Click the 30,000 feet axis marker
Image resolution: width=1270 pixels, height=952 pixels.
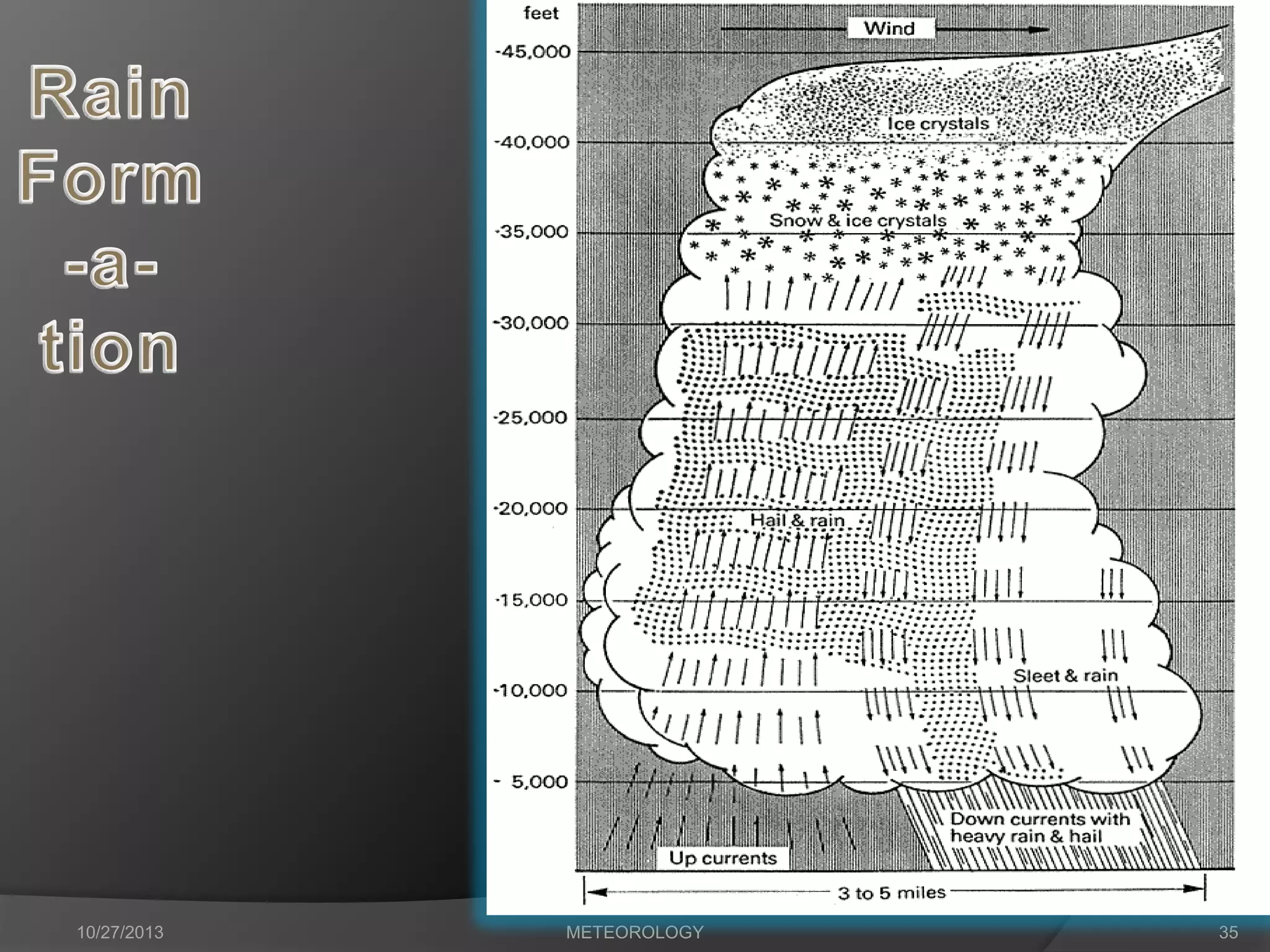[x=531, y=323]
